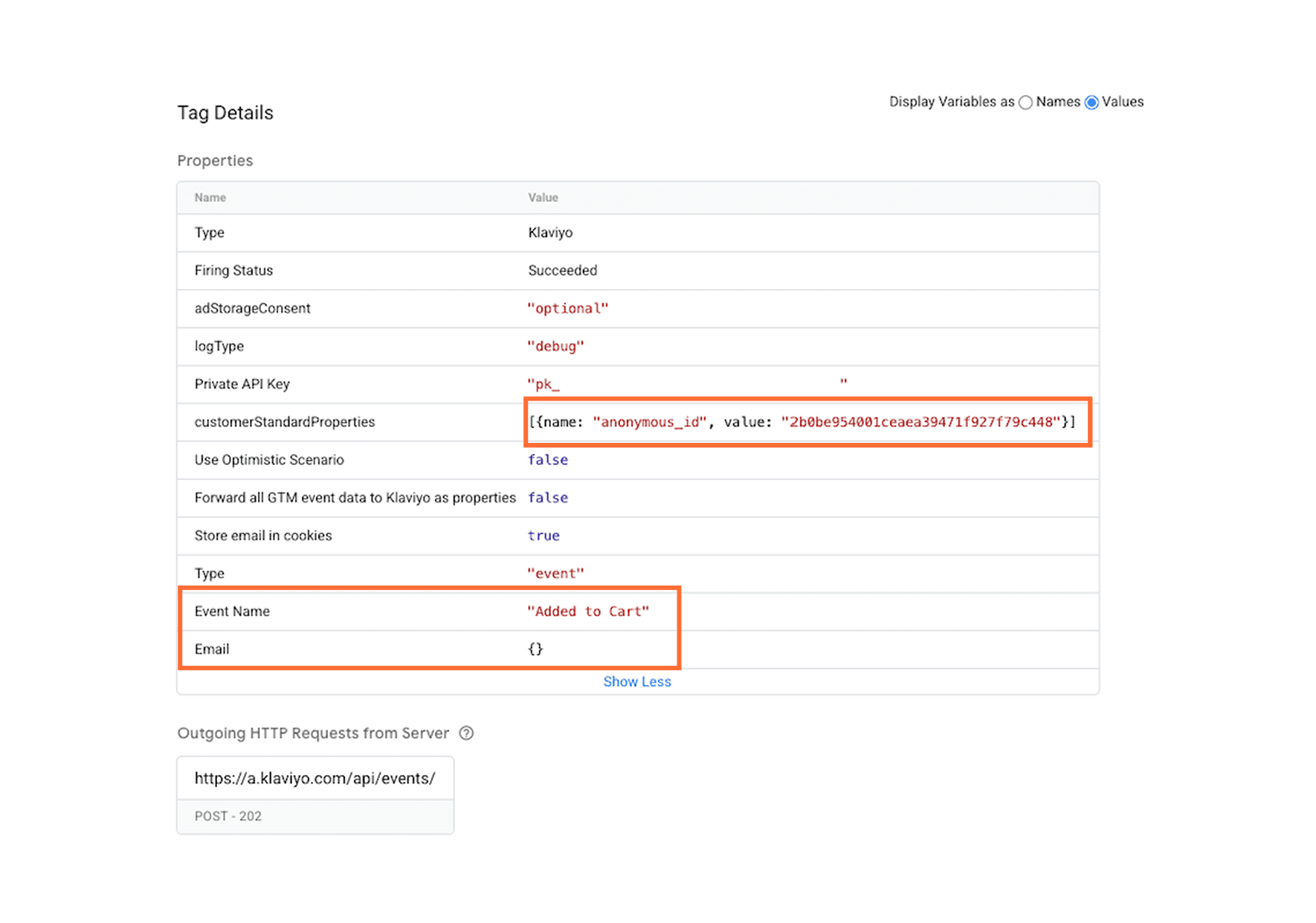
Task: Click the Name column header
Action: pos(210,198)
